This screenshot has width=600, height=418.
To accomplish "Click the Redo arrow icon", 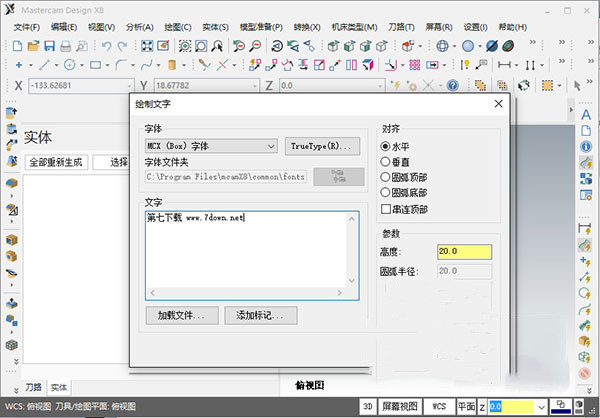I will pos(121,46).
